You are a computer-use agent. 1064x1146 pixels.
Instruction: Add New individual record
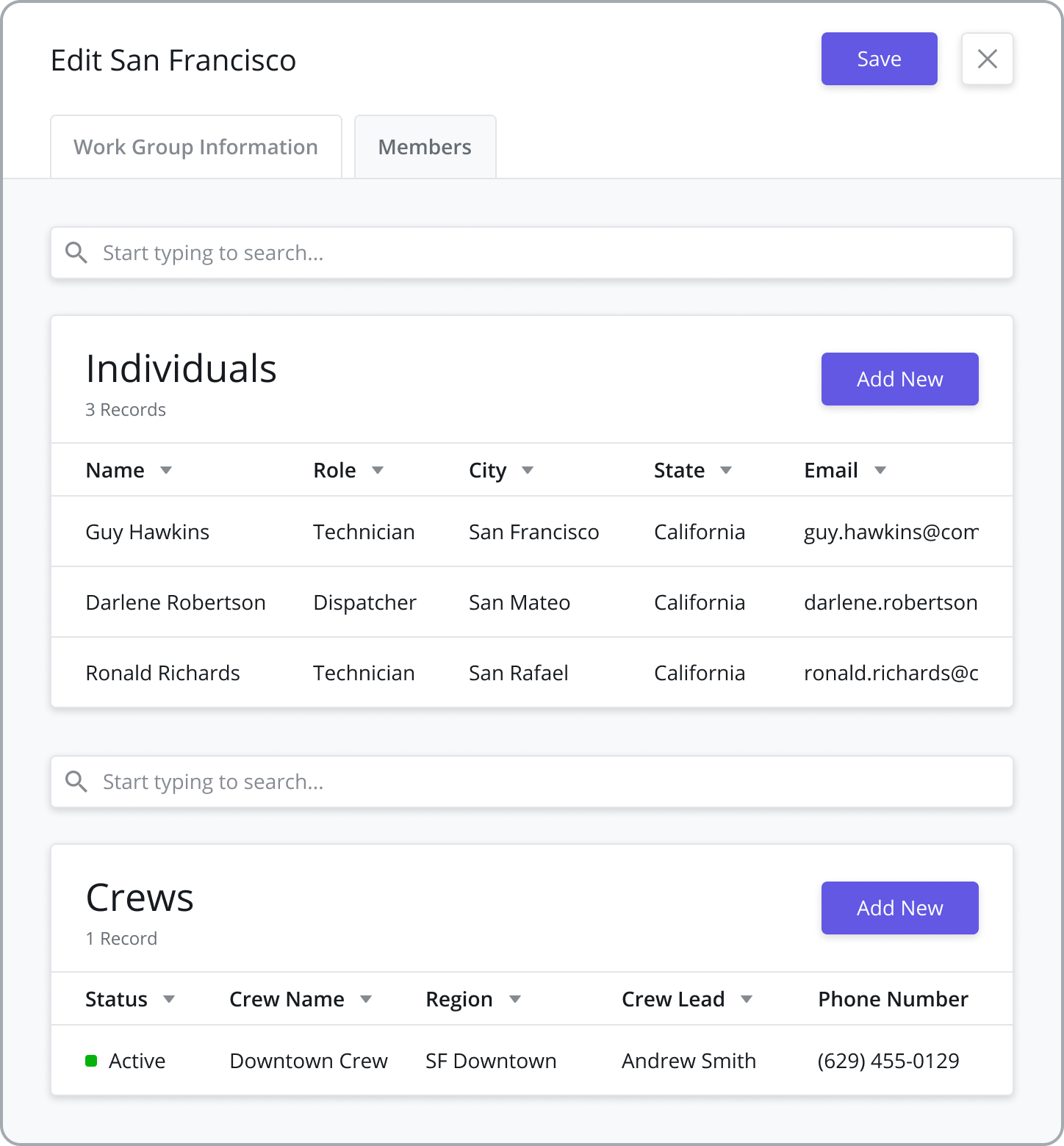coord(900,379)
